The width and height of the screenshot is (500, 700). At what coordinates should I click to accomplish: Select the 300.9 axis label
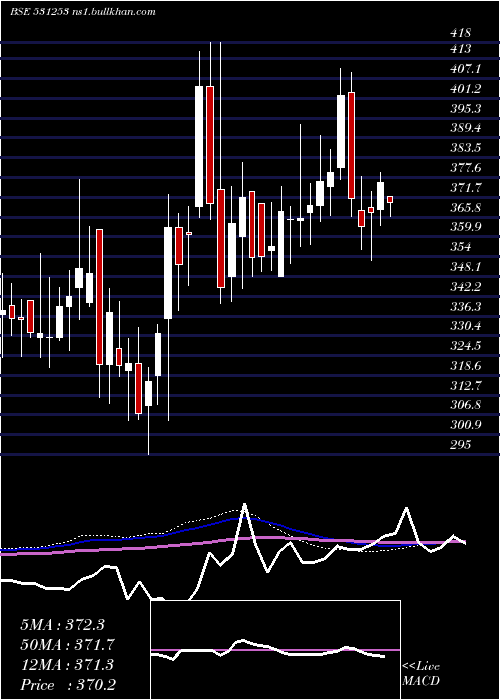(x=465, y=425)
